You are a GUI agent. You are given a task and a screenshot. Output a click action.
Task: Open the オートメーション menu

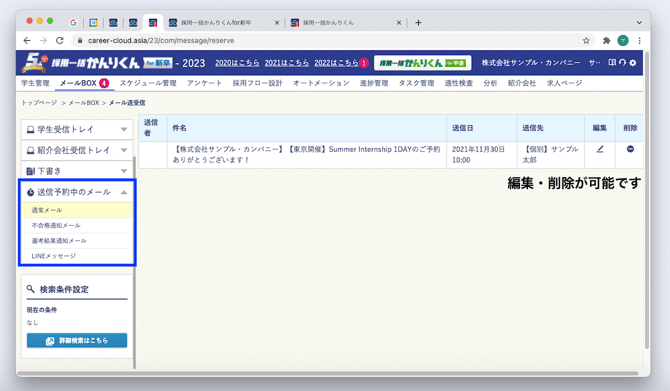point(321,83)
